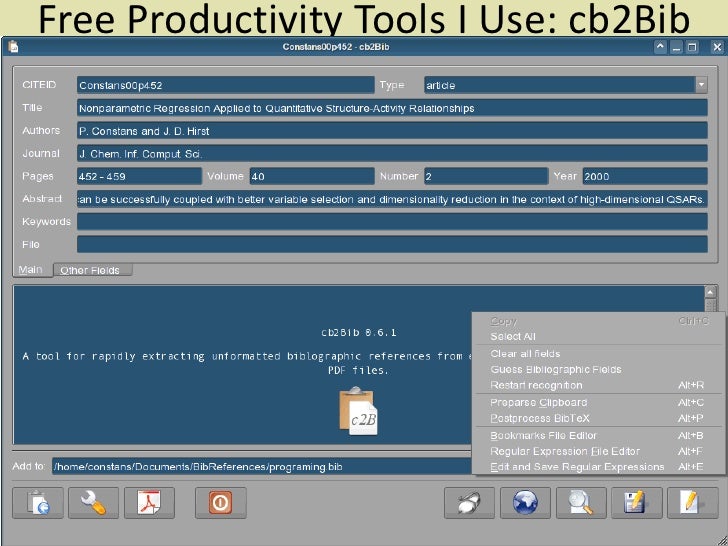Choose Clear all fields menu entry

(x=525, y=354)
